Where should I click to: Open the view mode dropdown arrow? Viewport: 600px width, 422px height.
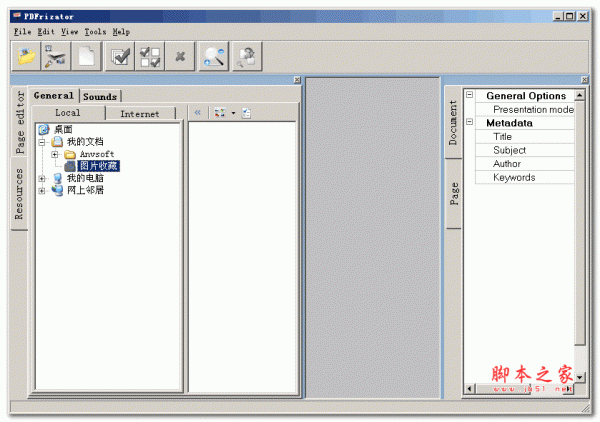pyautogui.click(x=233, y=113)
